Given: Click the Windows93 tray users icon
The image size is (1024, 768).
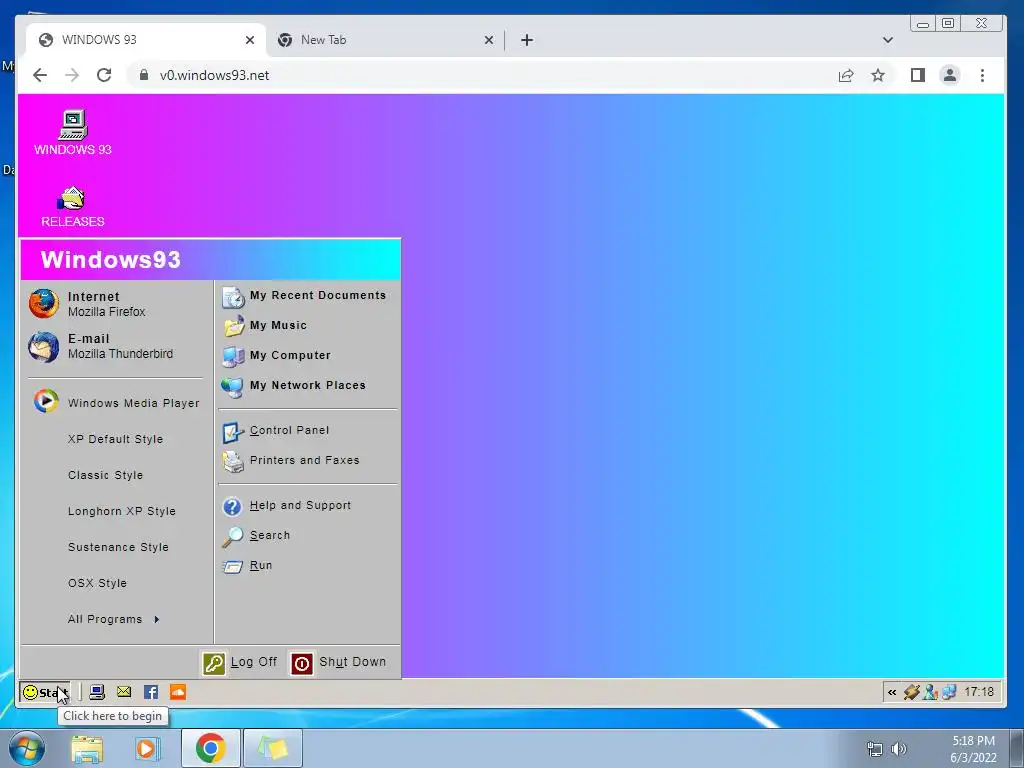Looking at the screenshot, I should 931,692.
